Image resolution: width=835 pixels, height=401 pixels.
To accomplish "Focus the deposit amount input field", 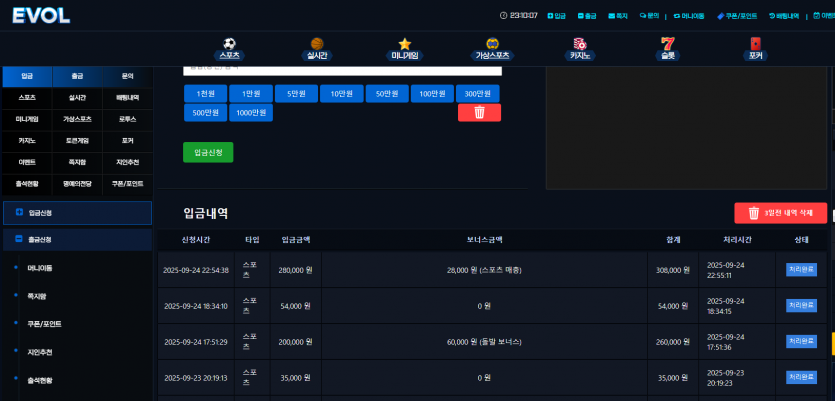I will (x=342, y=70).
